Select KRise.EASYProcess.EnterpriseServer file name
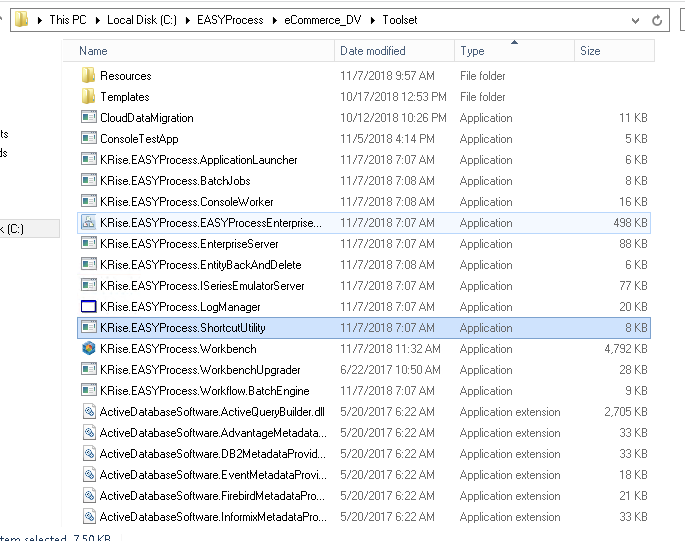 (189, 243)
